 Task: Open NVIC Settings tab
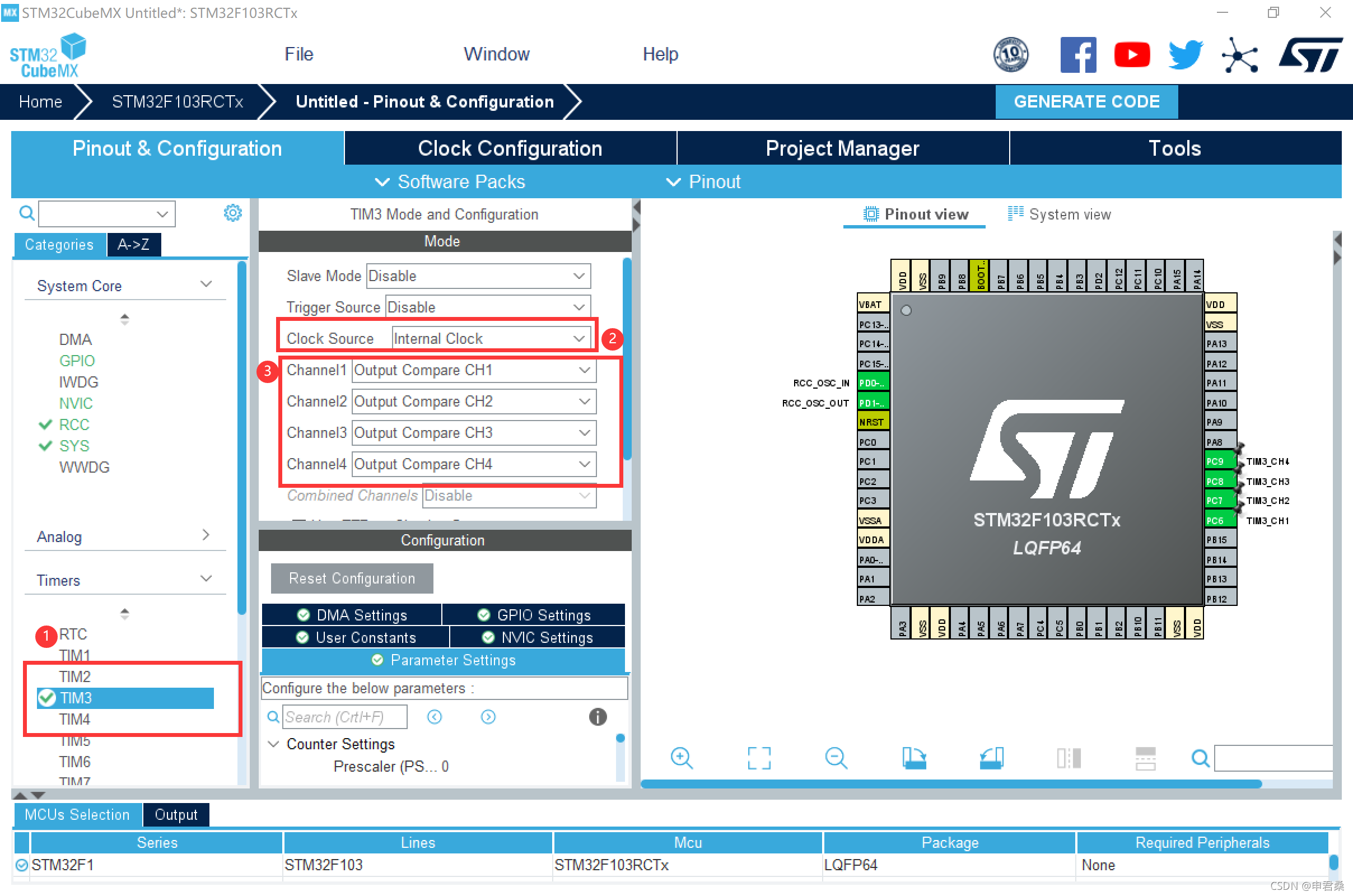click(538, 637)
